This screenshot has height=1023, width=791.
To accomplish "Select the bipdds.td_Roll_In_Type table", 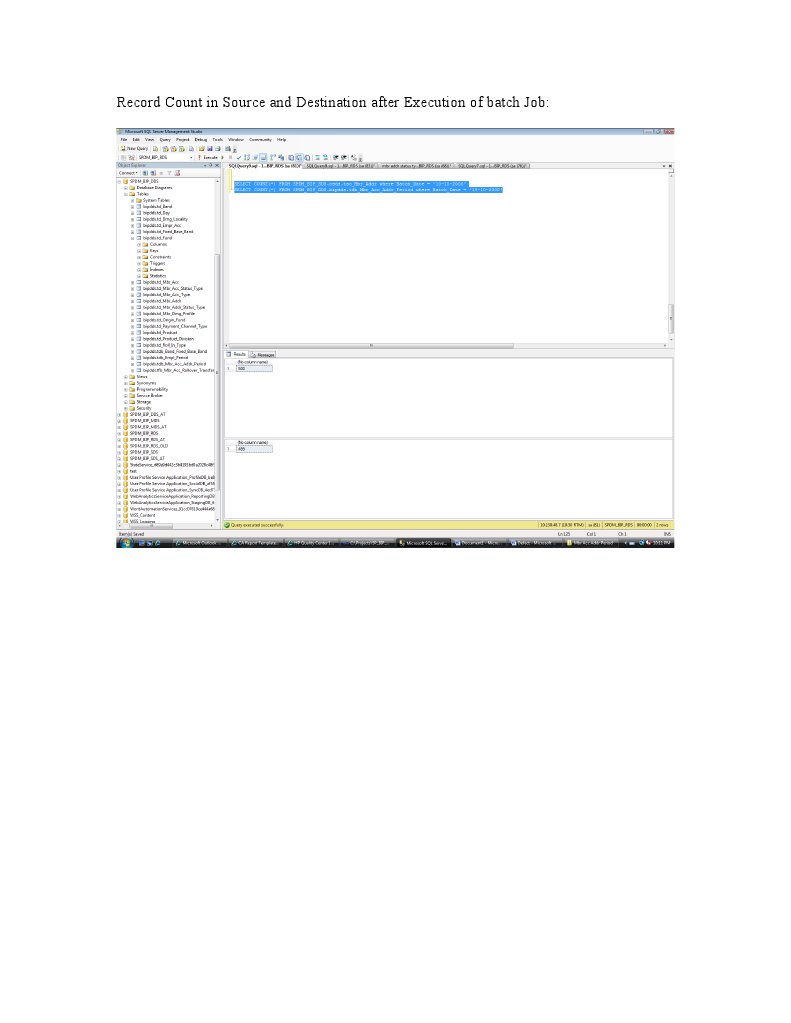I will [x=164, y=345].
